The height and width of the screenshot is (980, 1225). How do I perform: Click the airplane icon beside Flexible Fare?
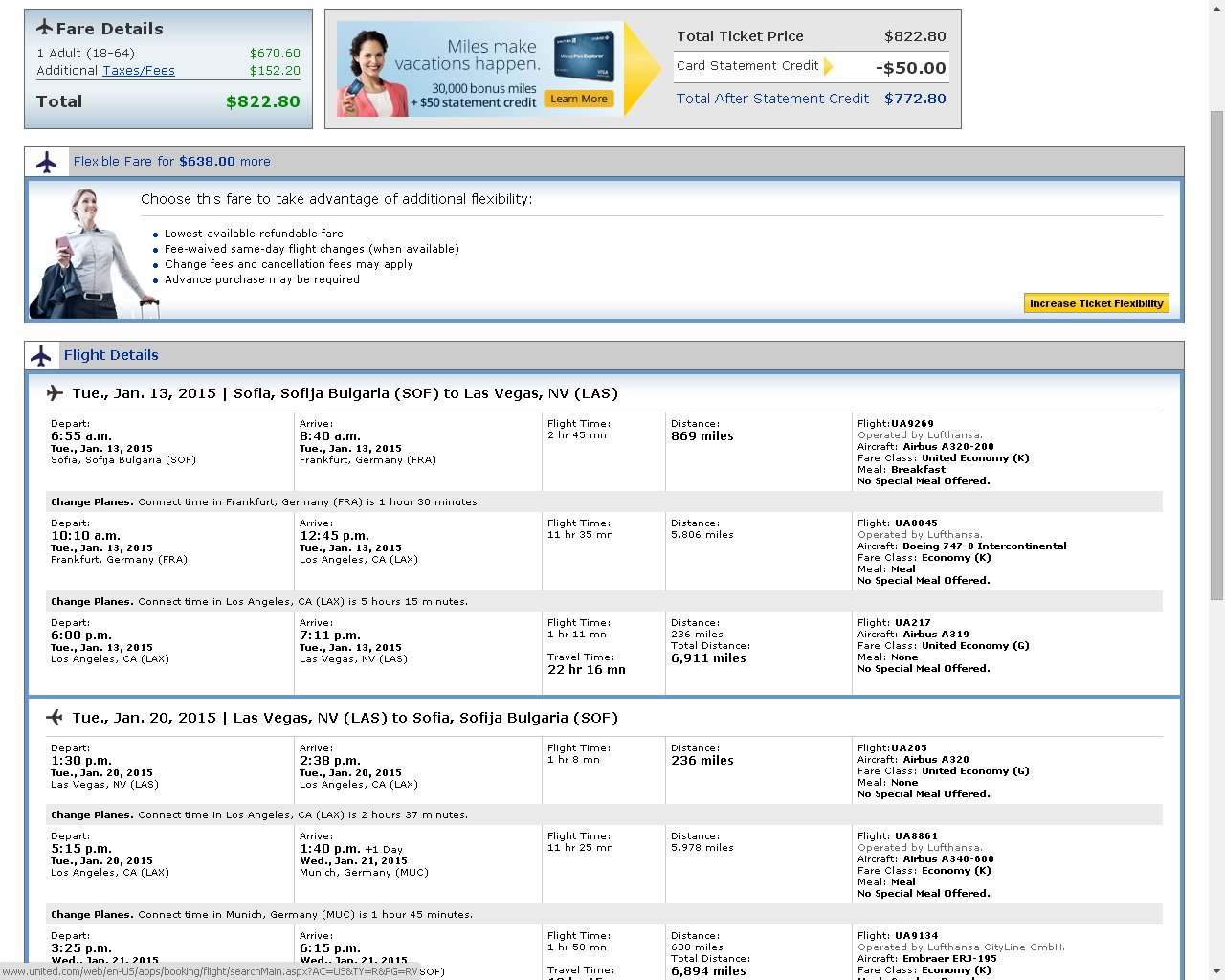tap(46, 162)
